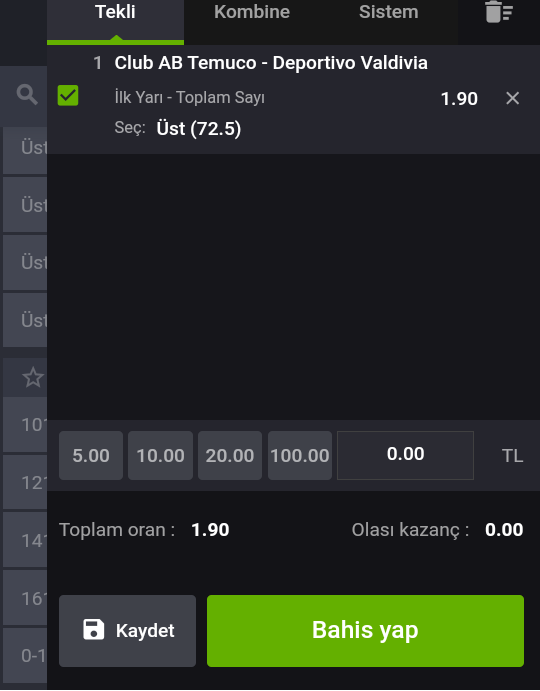Viewport: 540px width, 691px height.
Task: Pick the 20.00 quick stake button
Action: tap(230, 455)
